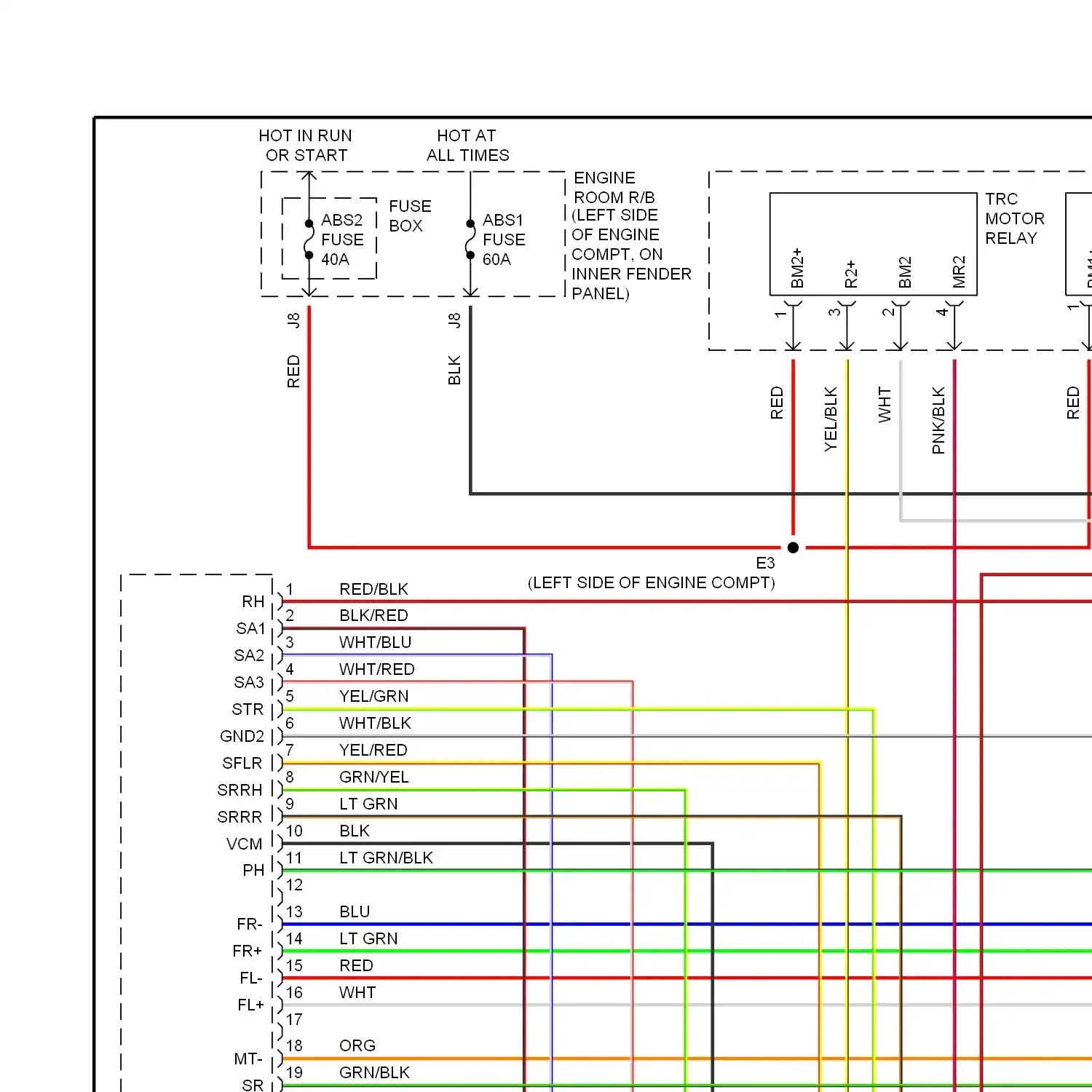The width and height of the screenshot is (1092, 1092).
Task: Select the "FL+" connector pin name
Action: [x=250, y=1005]
